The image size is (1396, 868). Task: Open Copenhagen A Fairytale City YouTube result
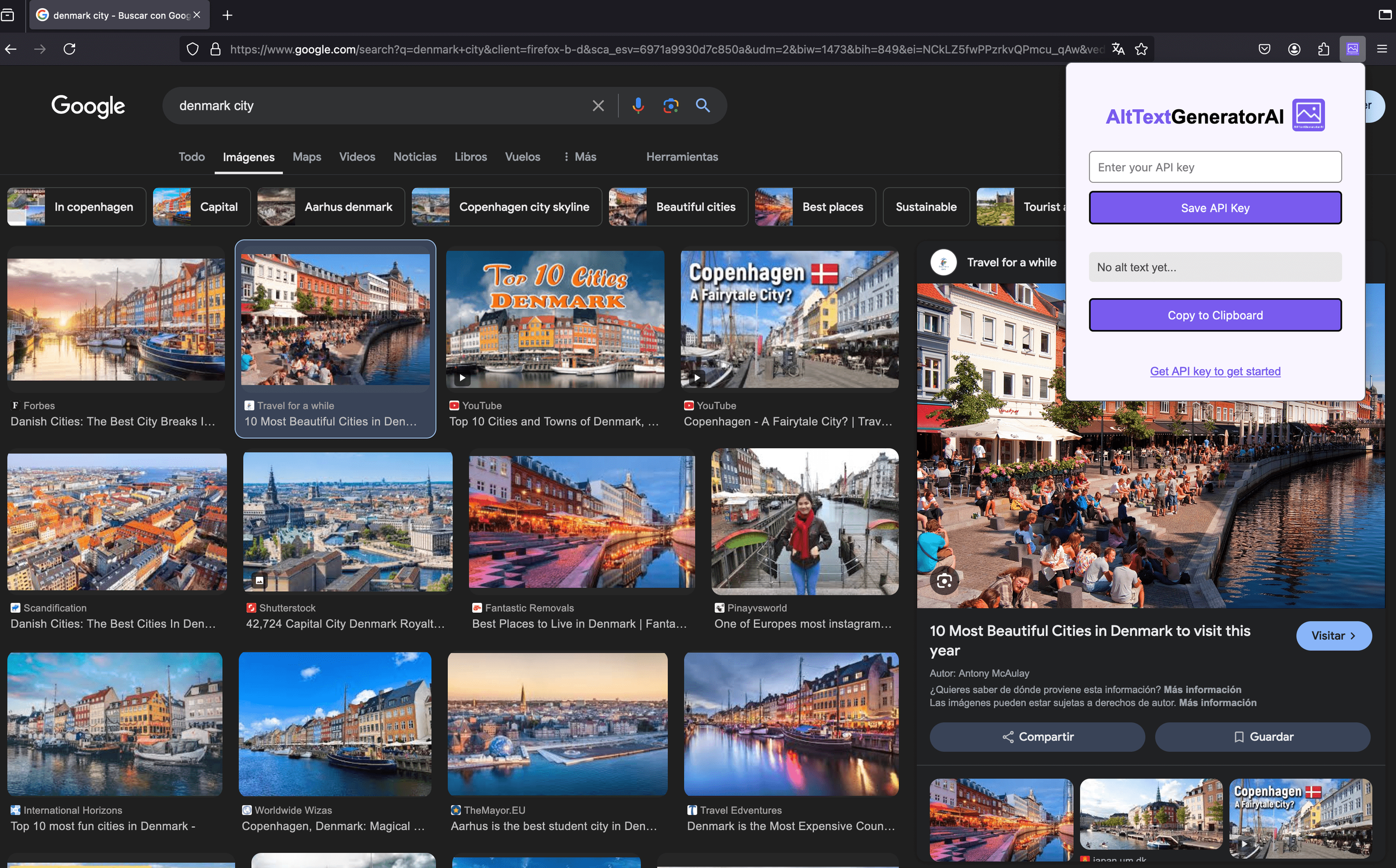click(789, 319)
